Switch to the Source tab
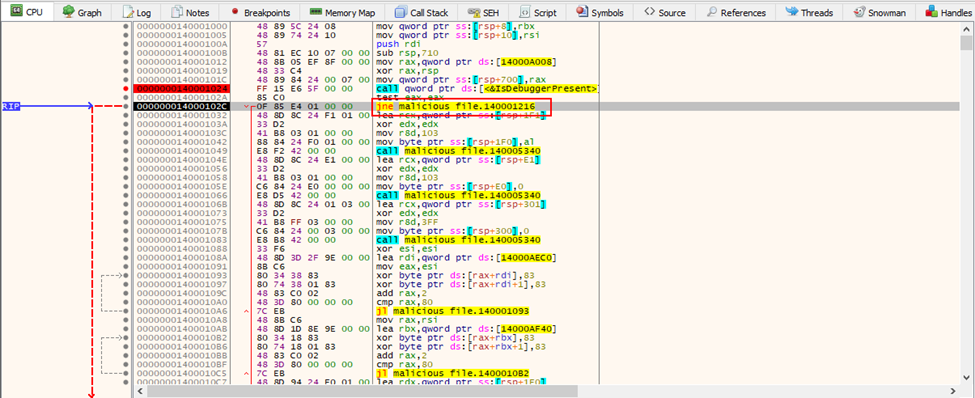Image resolution: width=975 pixels, height=398 pixels. [665, 12]
